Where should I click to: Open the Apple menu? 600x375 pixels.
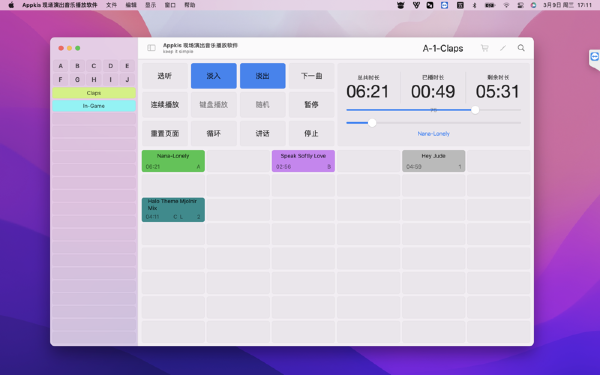(11, 5)
